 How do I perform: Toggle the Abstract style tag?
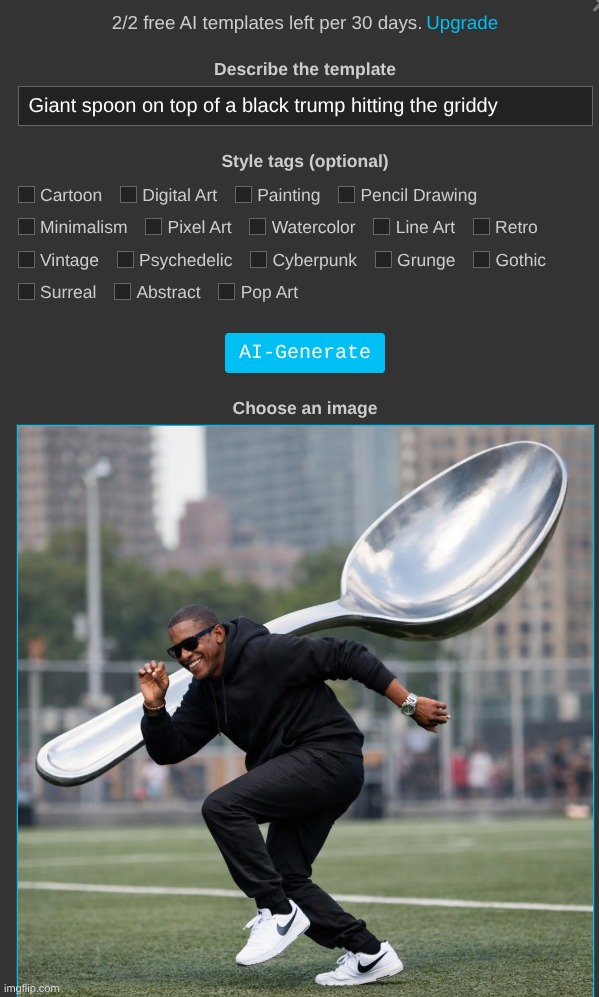point(122,292)
